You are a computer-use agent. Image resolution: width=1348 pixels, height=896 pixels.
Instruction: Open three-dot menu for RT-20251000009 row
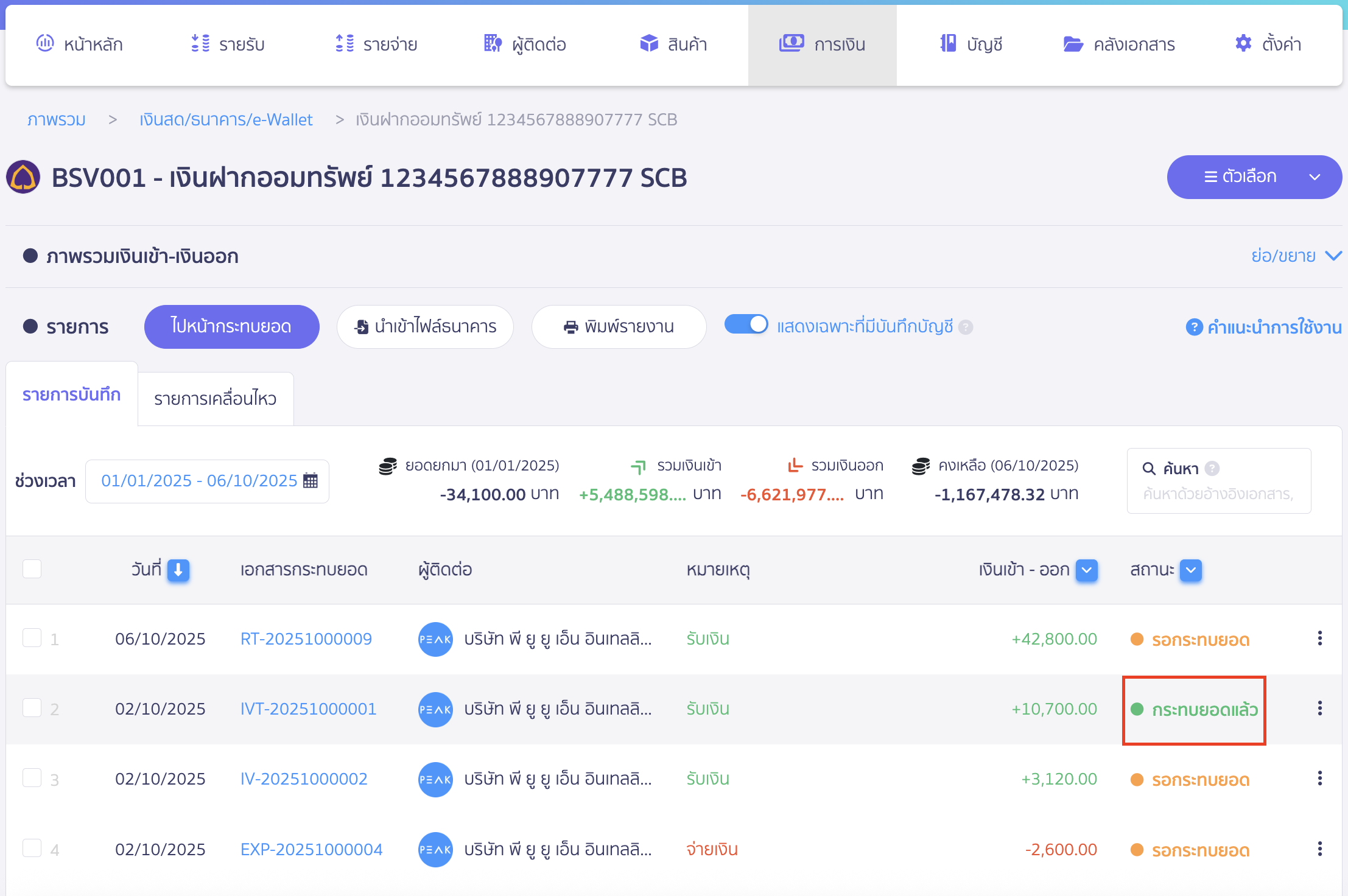[1319, 639]
